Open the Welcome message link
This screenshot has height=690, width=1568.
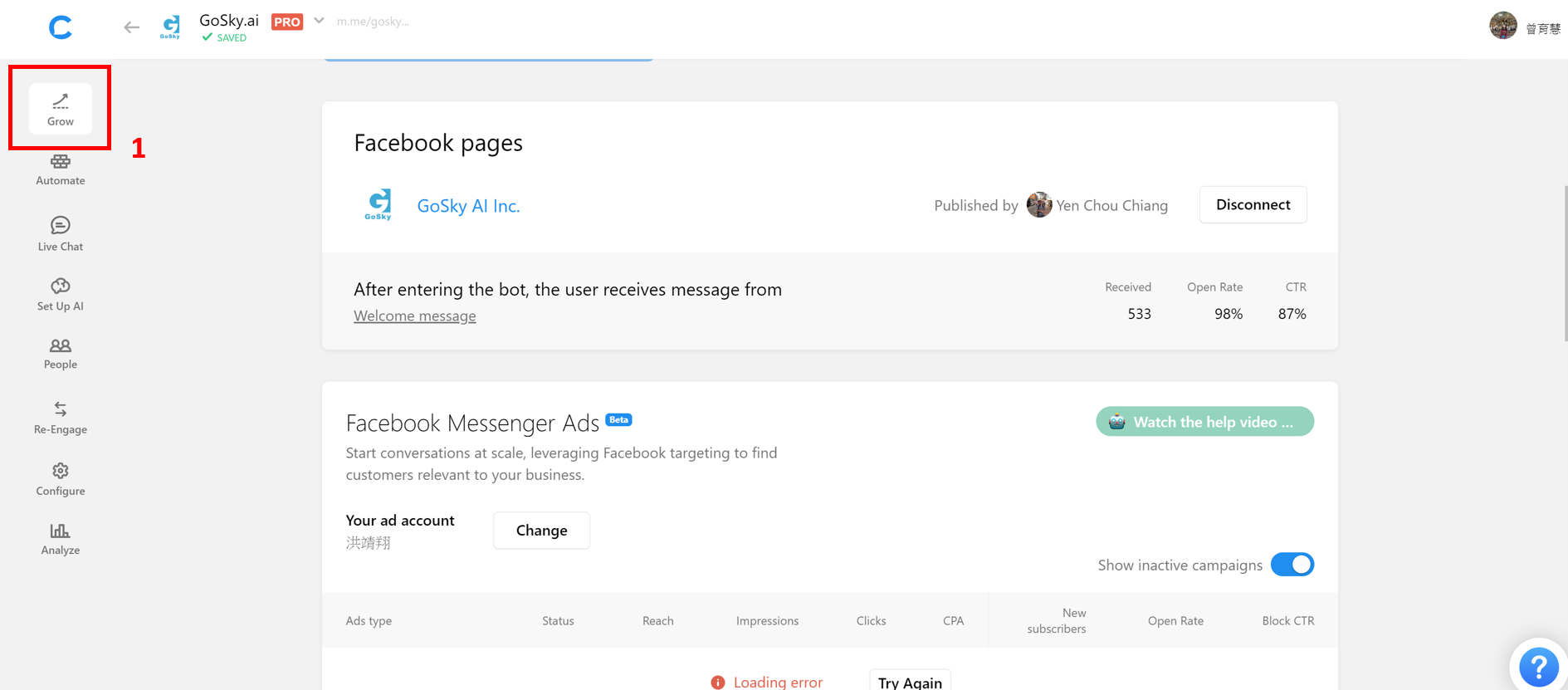[x=415, y=316]
